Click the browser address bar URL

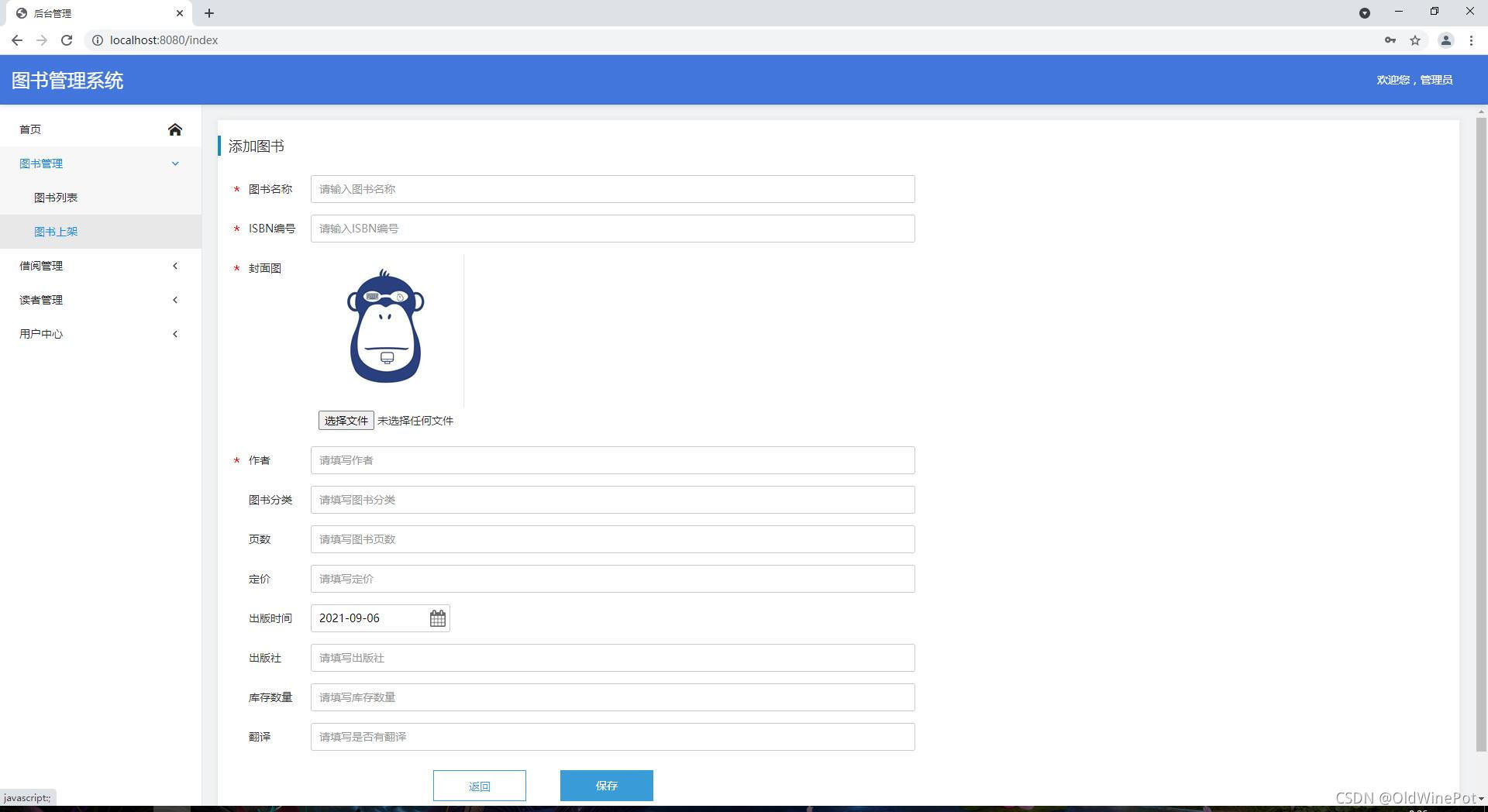[164, 40]
